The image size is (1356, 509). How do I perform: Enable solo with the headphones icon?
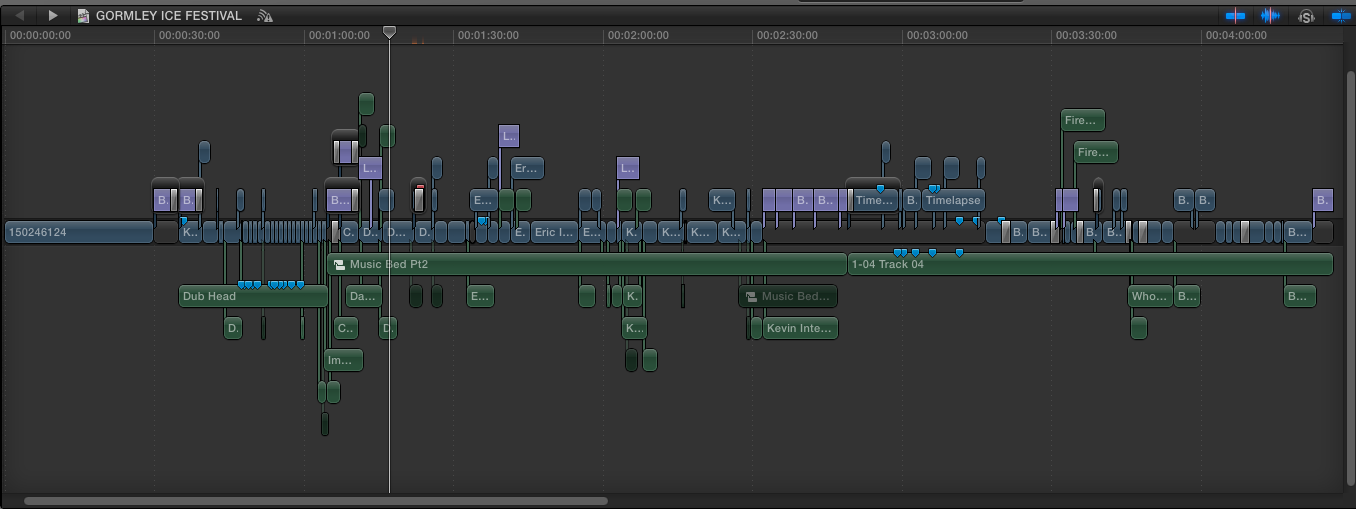click(1306, 16)
